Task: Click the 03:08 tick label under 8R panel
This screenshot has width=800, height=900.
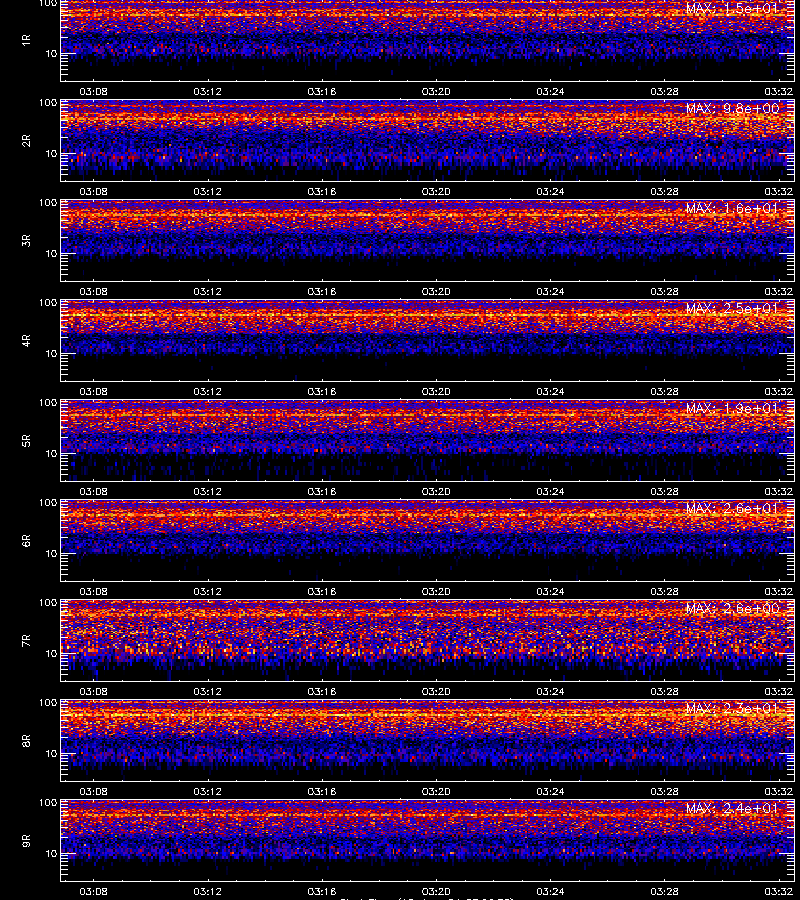Action: [93, 792]
